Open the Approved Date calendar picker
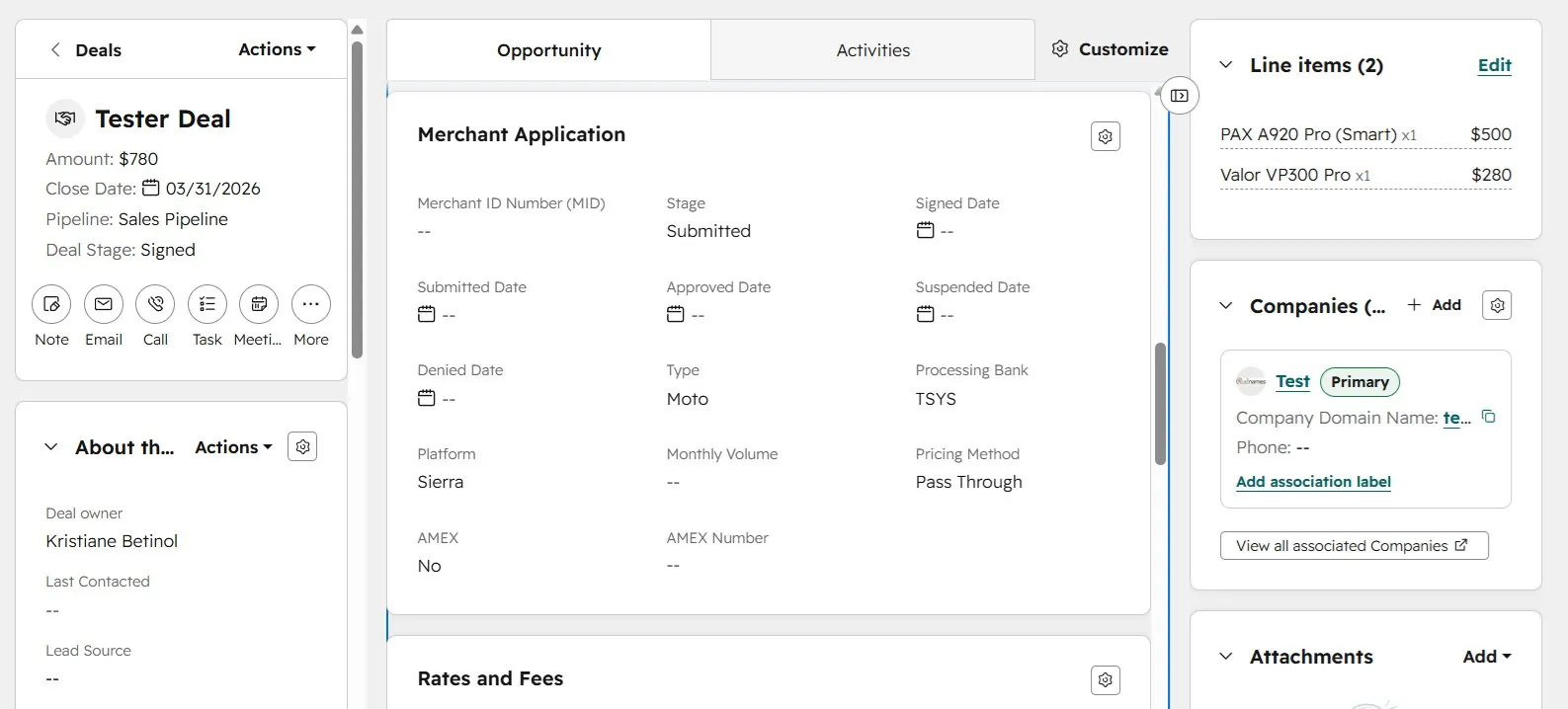The height and width of the screenshot is (709, 1568). pos(676,314)
